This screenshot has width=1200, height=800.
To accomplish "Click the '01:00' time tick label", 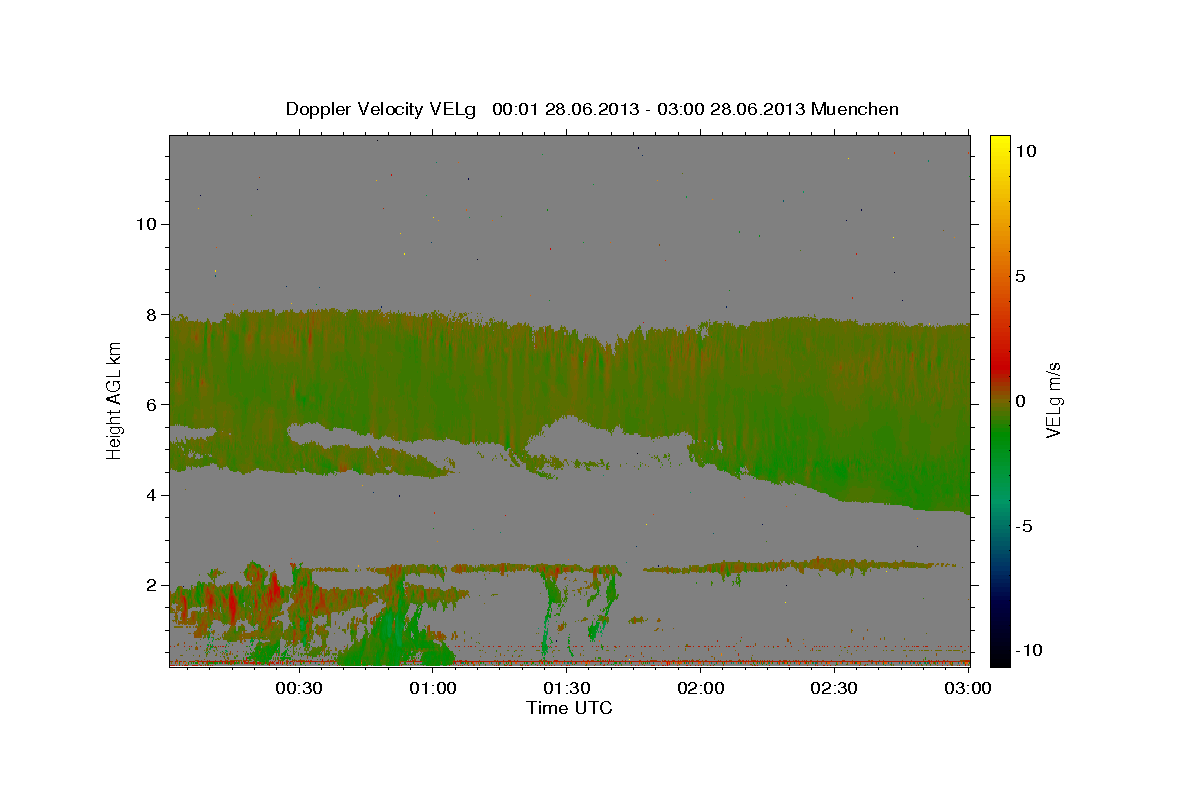I will click(435, 689).
